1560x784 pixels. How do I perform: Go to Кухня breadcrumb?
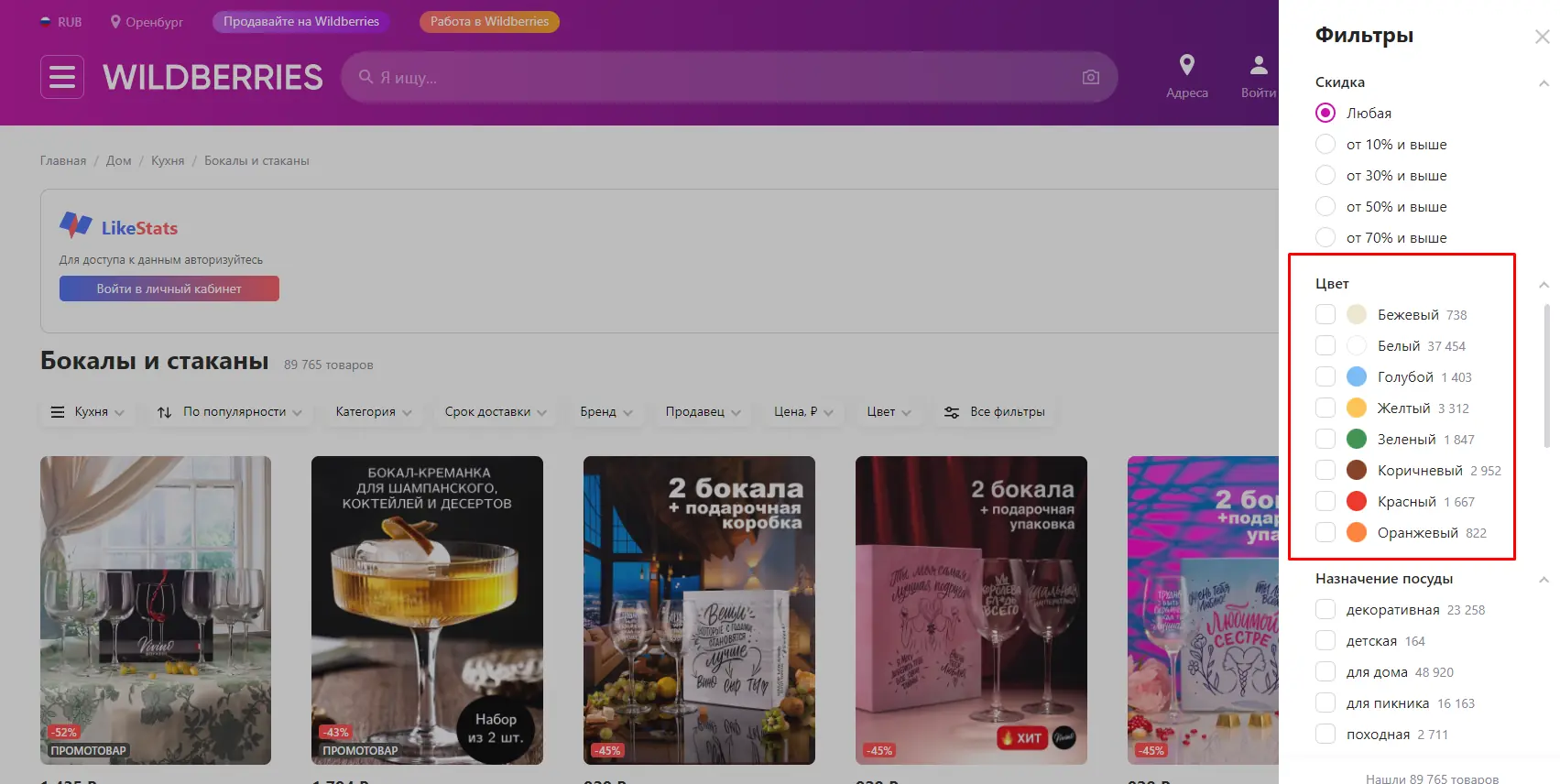click(168, 160)
